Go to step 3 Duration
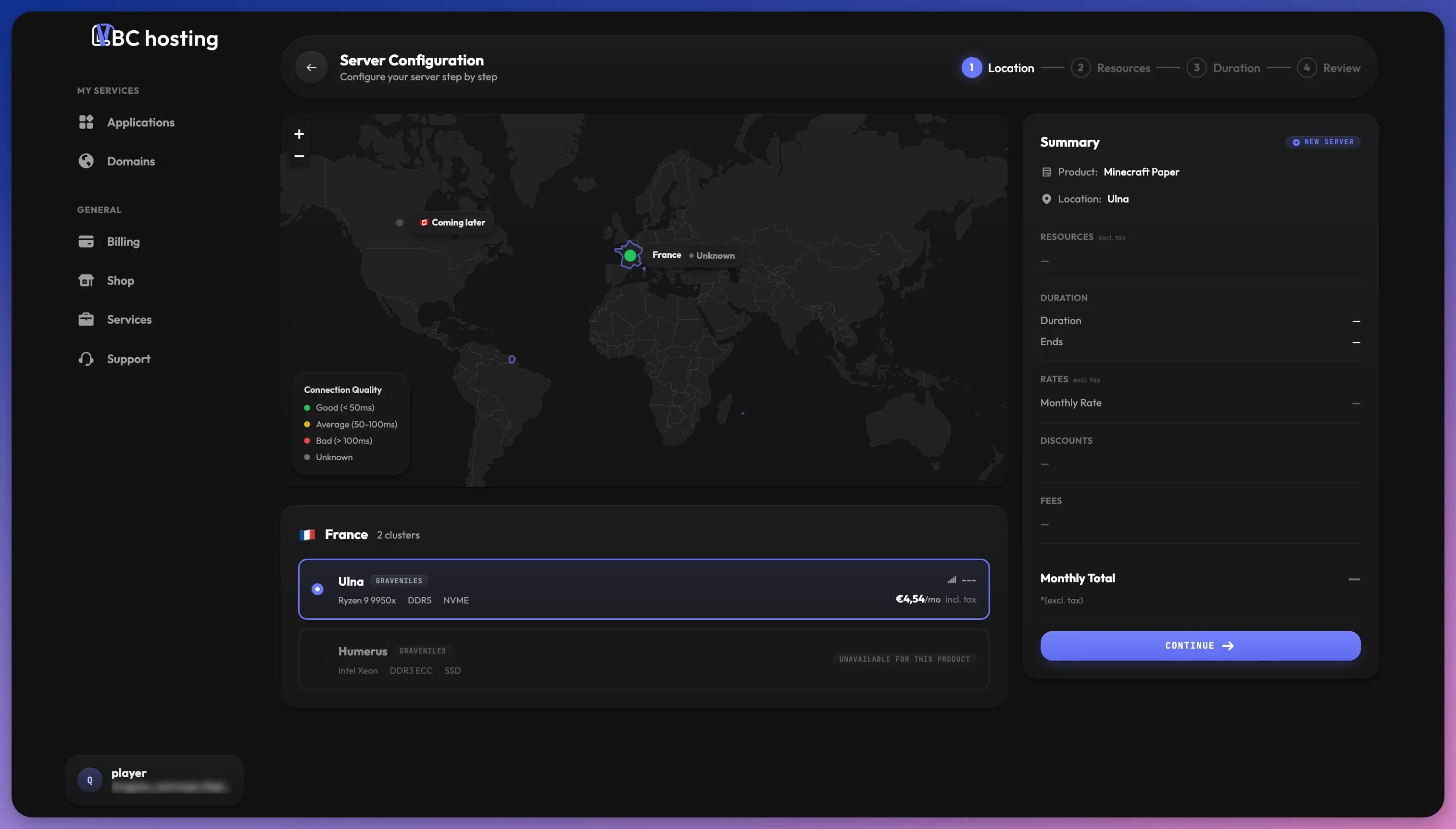Image resolution: width=1456 pixels, height=829 pixels. point(1223,68)
